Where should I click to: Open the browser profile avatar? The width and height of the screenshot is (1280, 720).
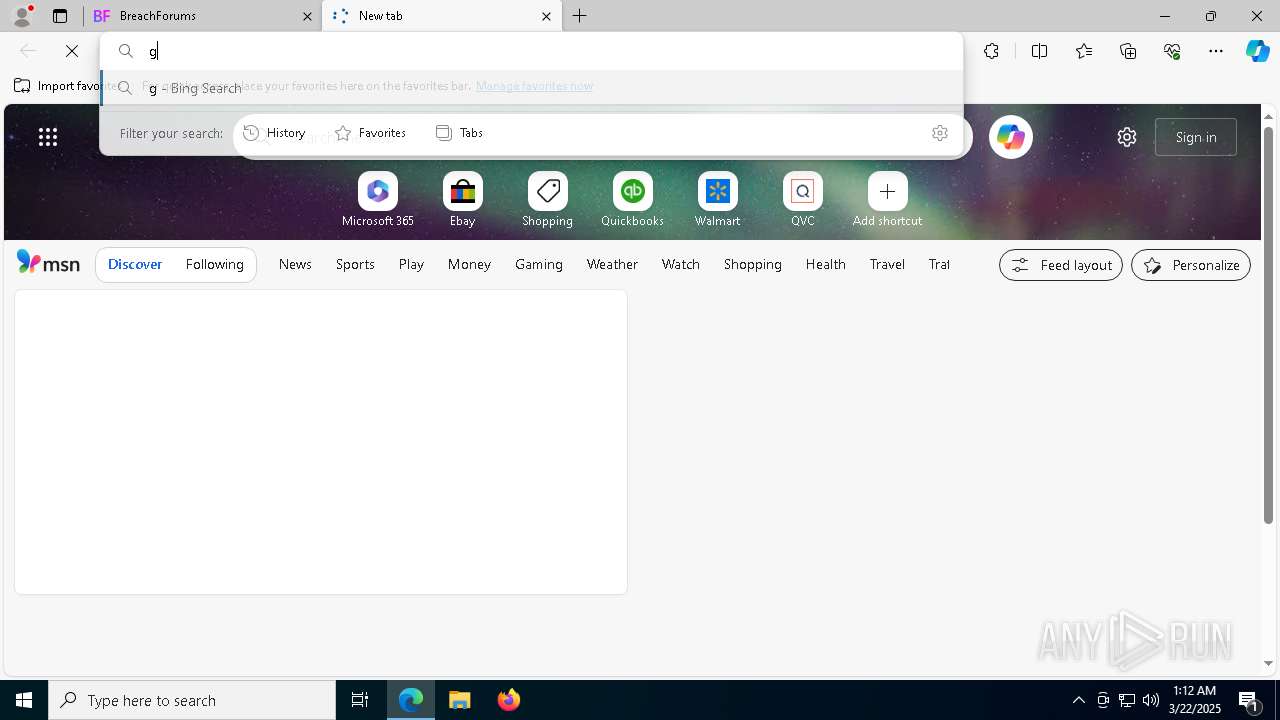(x=22, y=16)
